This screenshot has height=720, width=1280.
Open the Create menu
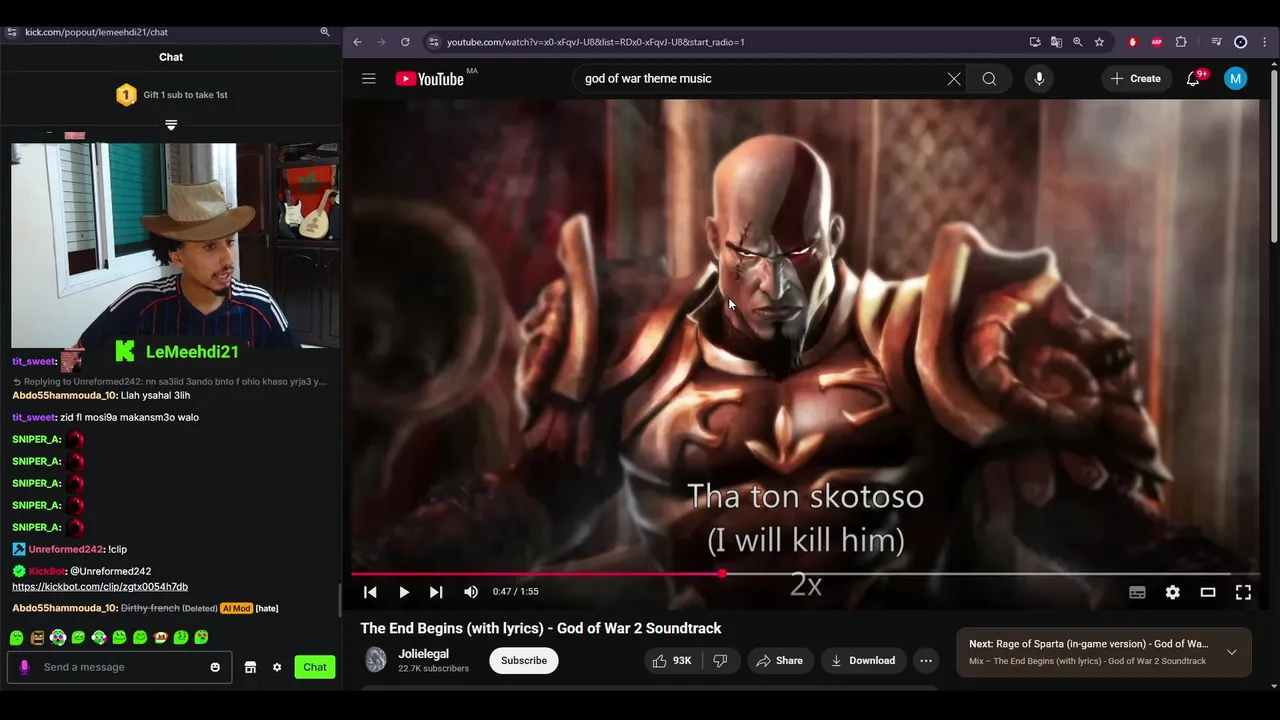click(1136, 79)
